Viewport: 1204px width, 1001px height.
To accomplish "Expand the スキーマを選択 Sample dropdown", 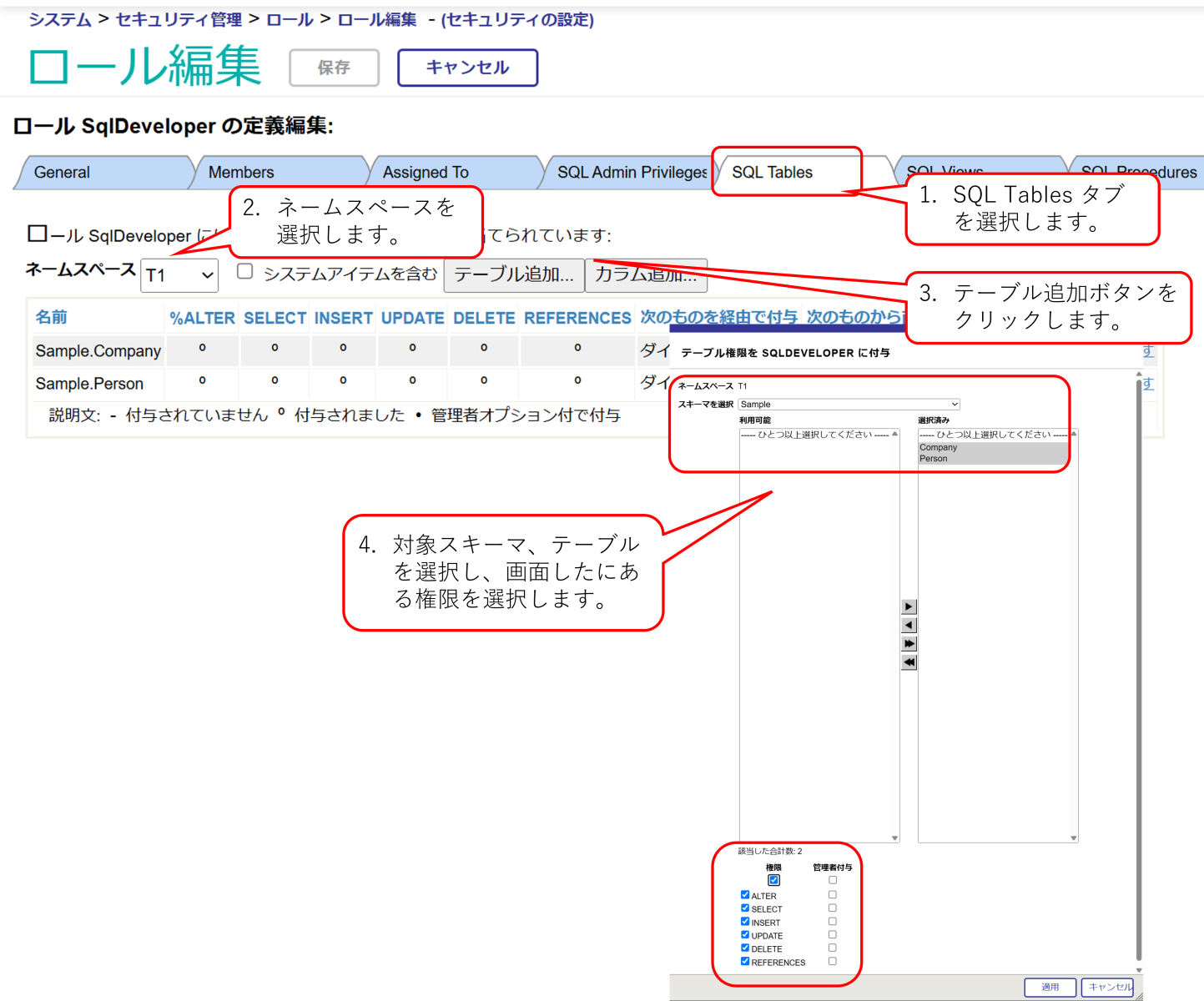I will tap(849, 405).
